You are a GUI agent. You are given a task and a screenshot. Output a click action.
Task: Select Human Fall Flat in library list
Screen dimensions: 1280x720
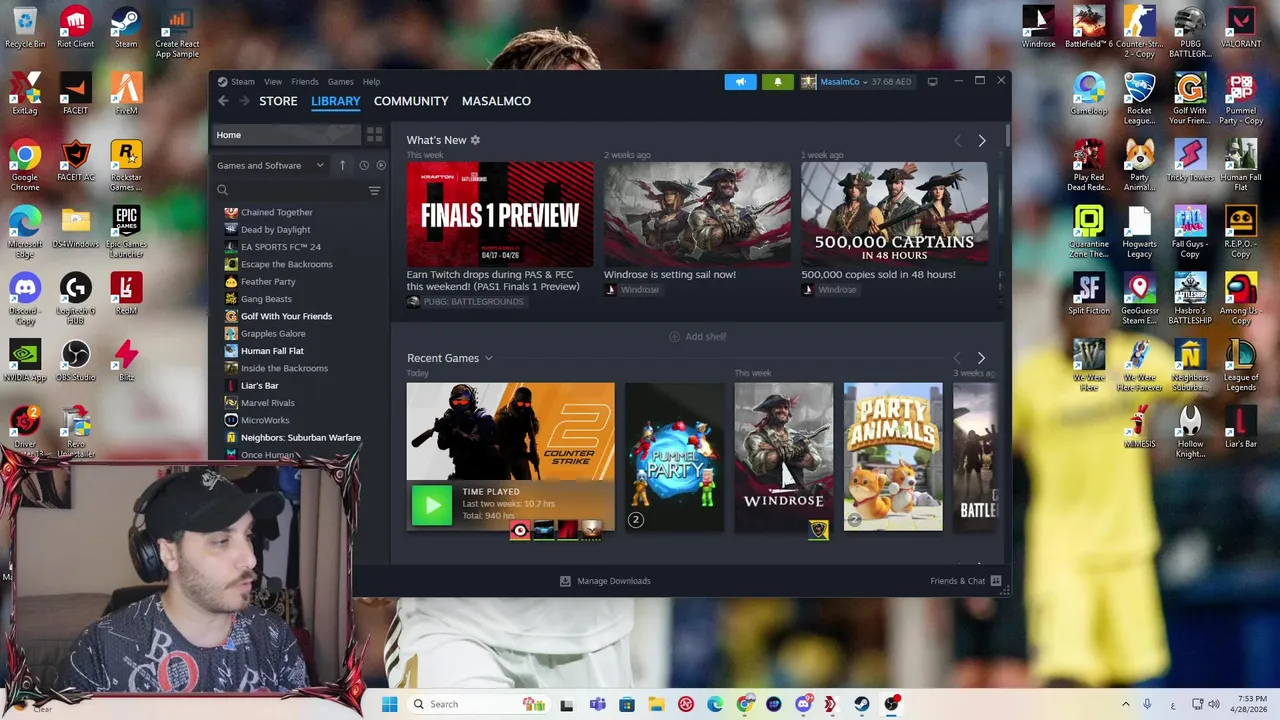click(x=272, y=351)
